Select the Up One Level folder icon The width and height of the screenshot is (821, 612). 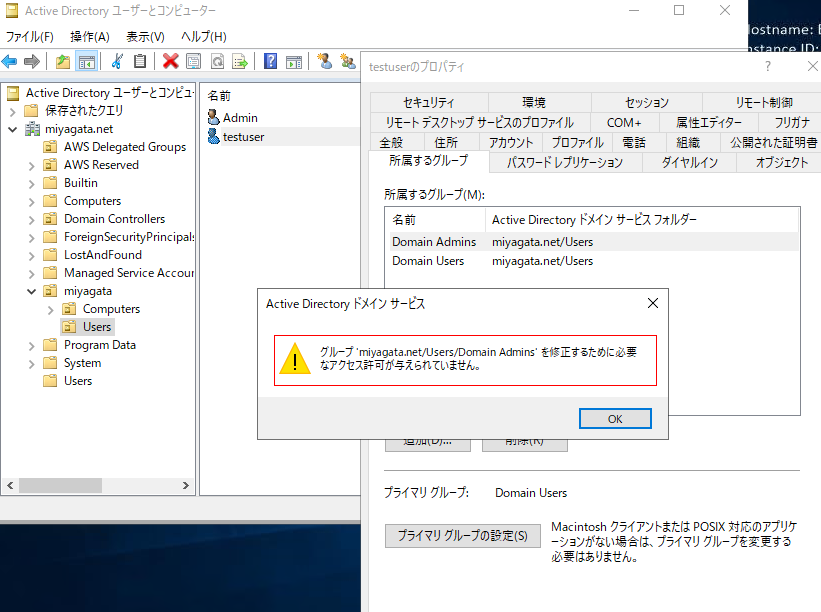(64, 61)
